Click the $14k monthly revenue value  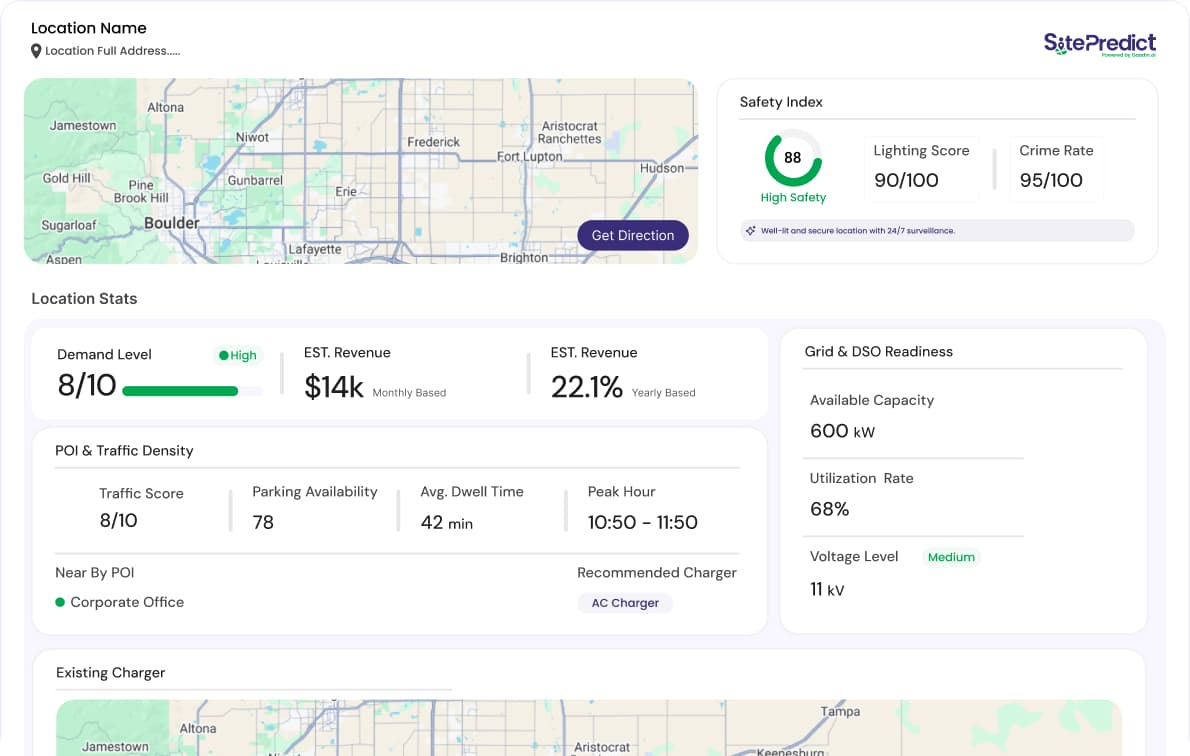333,387
